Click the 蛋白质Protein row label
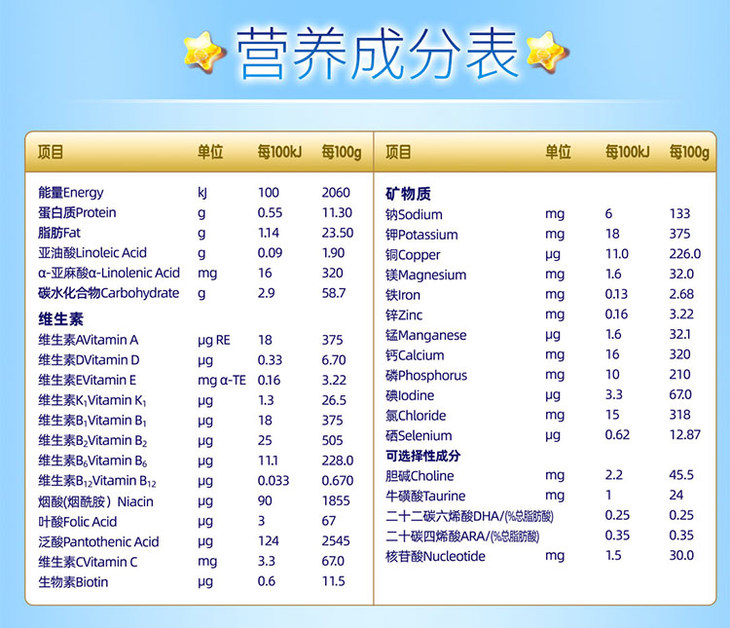Viewport: 730px width, 628px height. [77, 212]
